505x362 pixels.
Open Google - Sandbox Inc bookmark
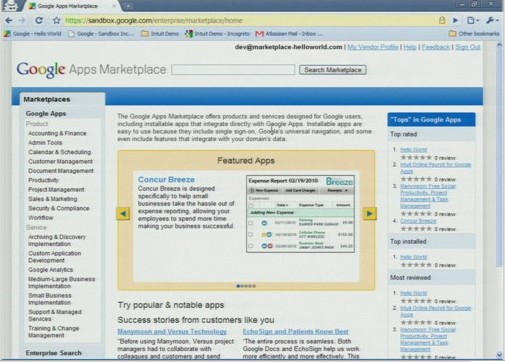101,34
